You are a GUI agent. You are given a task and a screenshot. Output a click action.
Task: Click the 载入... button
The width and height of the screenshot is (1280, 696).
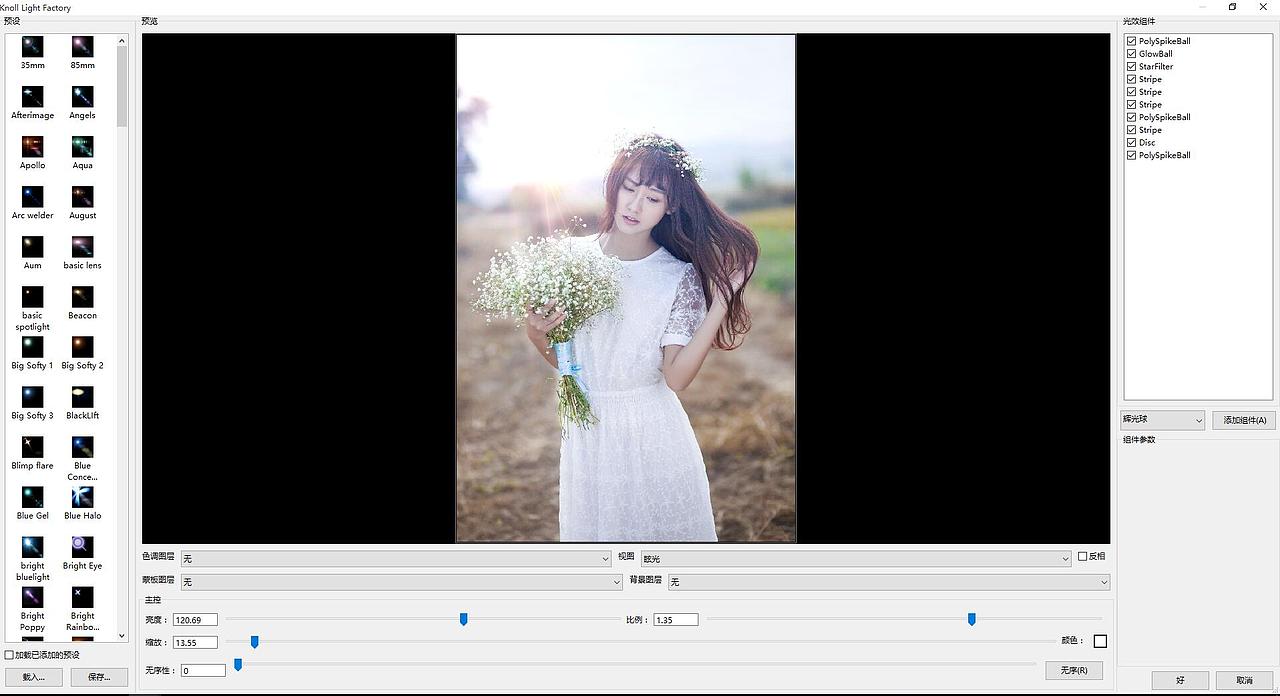(x=33, y=677)
